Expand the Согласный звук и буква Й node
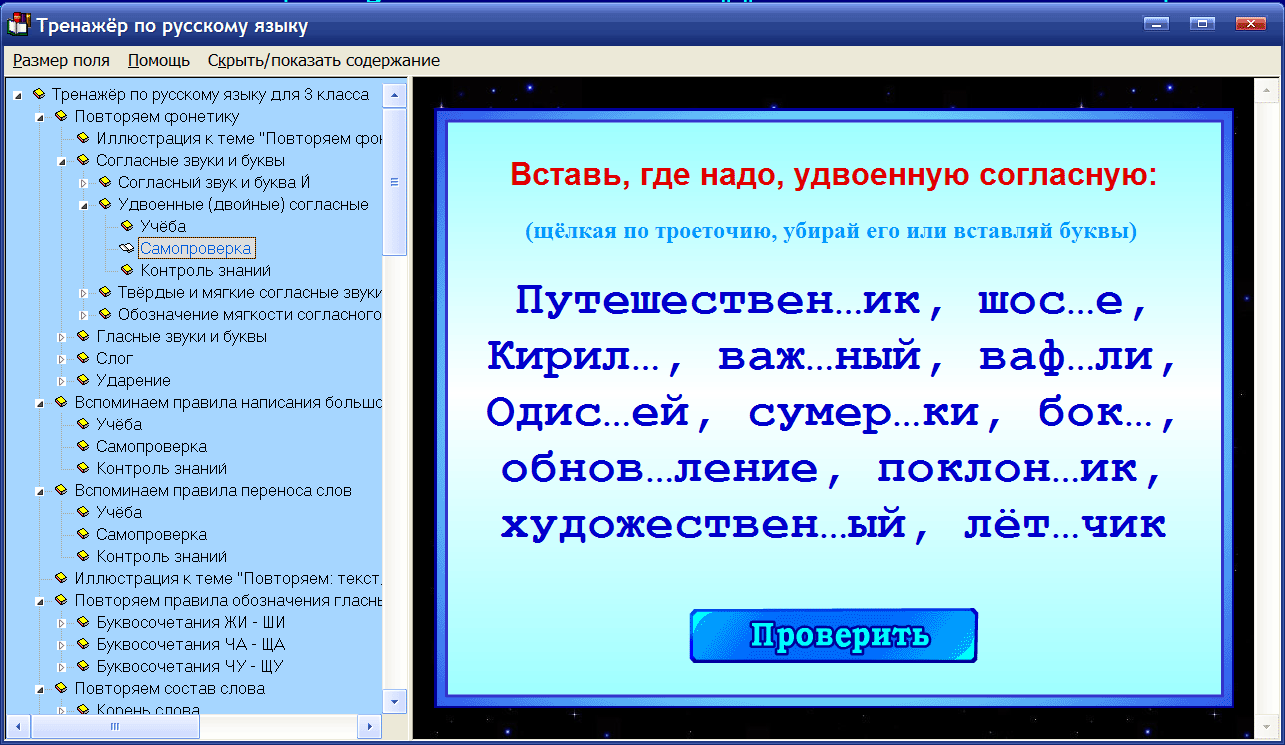Image resolution: width=1285 pixels, height=745 pixels. click(83, 182)
